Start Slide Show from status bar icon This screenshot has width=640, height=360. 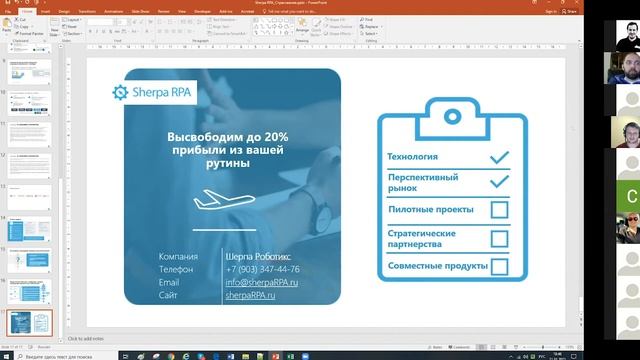click(x=516, y=347)
